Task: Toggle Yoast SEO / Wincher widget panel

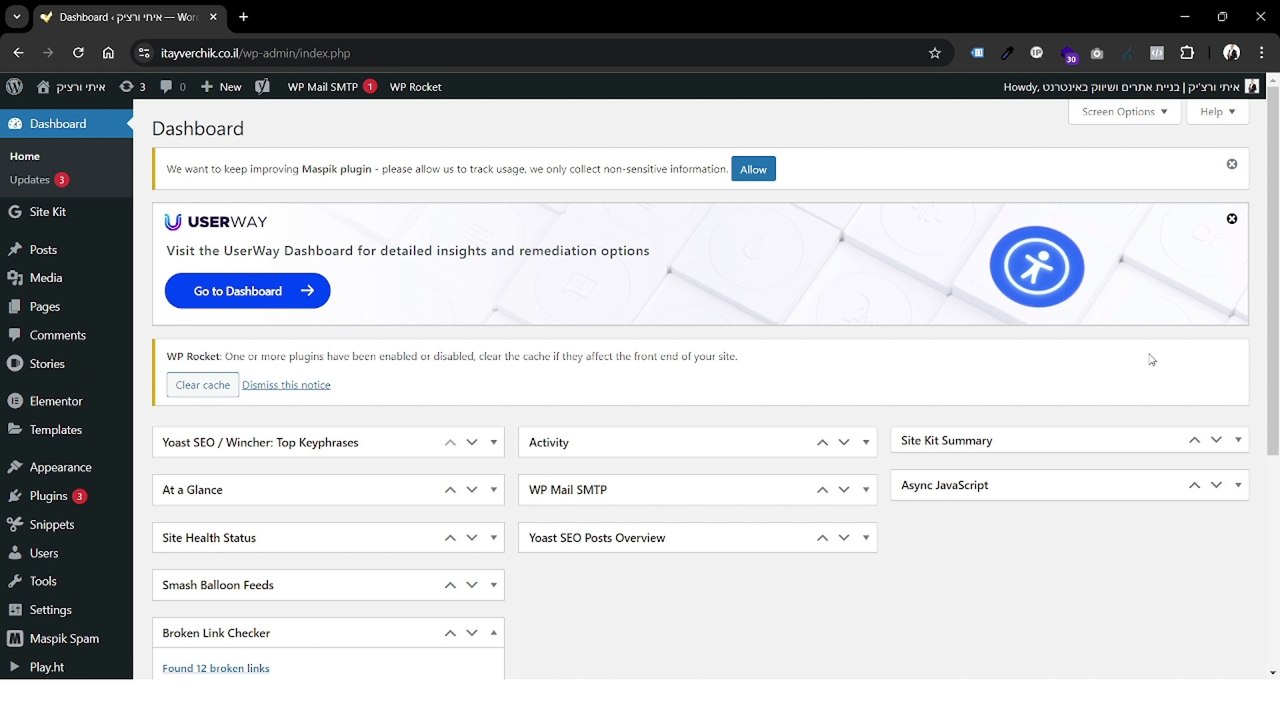Action: tap(493, 442)
